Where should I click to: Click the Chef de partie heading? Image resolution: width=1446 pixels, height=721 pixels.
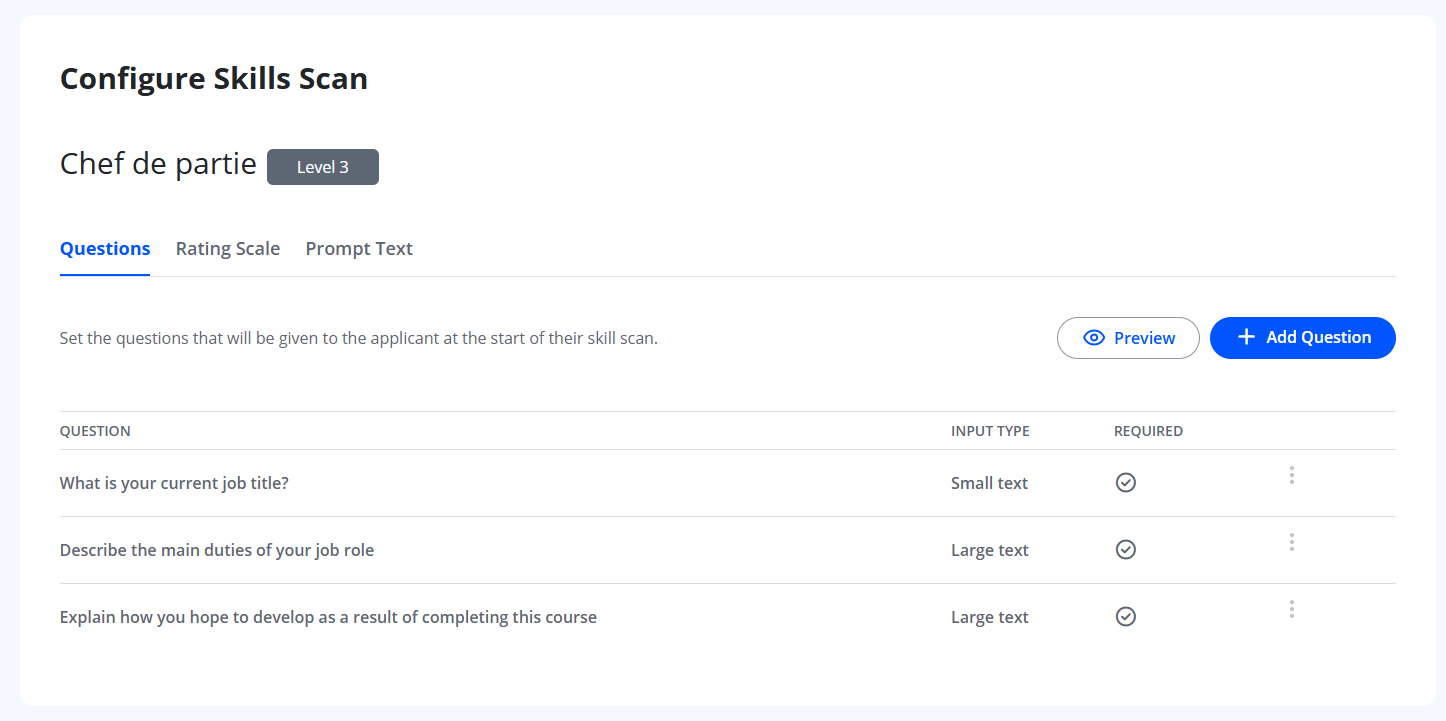pos(158,163)
